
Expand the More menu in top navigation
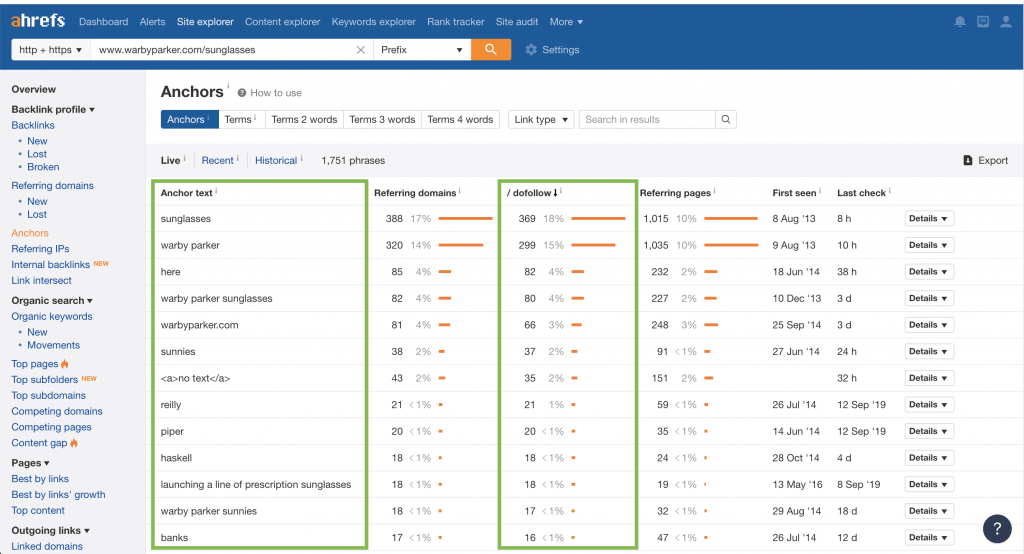coord(566,22)
